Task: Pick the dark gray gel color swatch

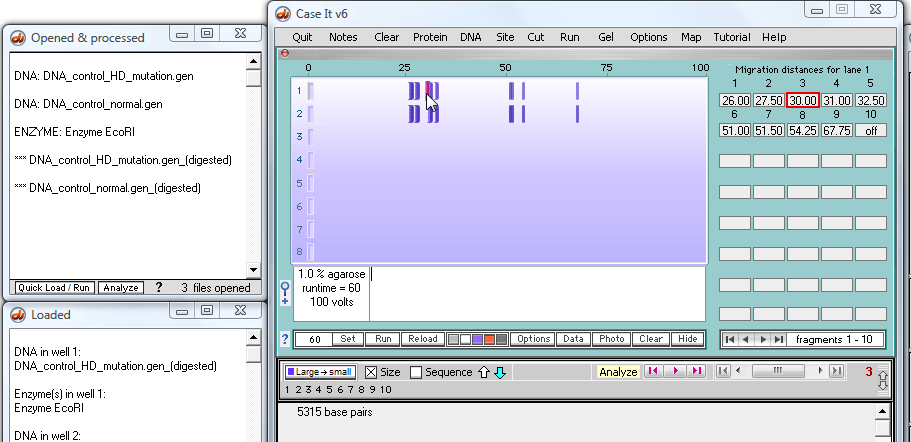Action: click(x=502, y=339)
